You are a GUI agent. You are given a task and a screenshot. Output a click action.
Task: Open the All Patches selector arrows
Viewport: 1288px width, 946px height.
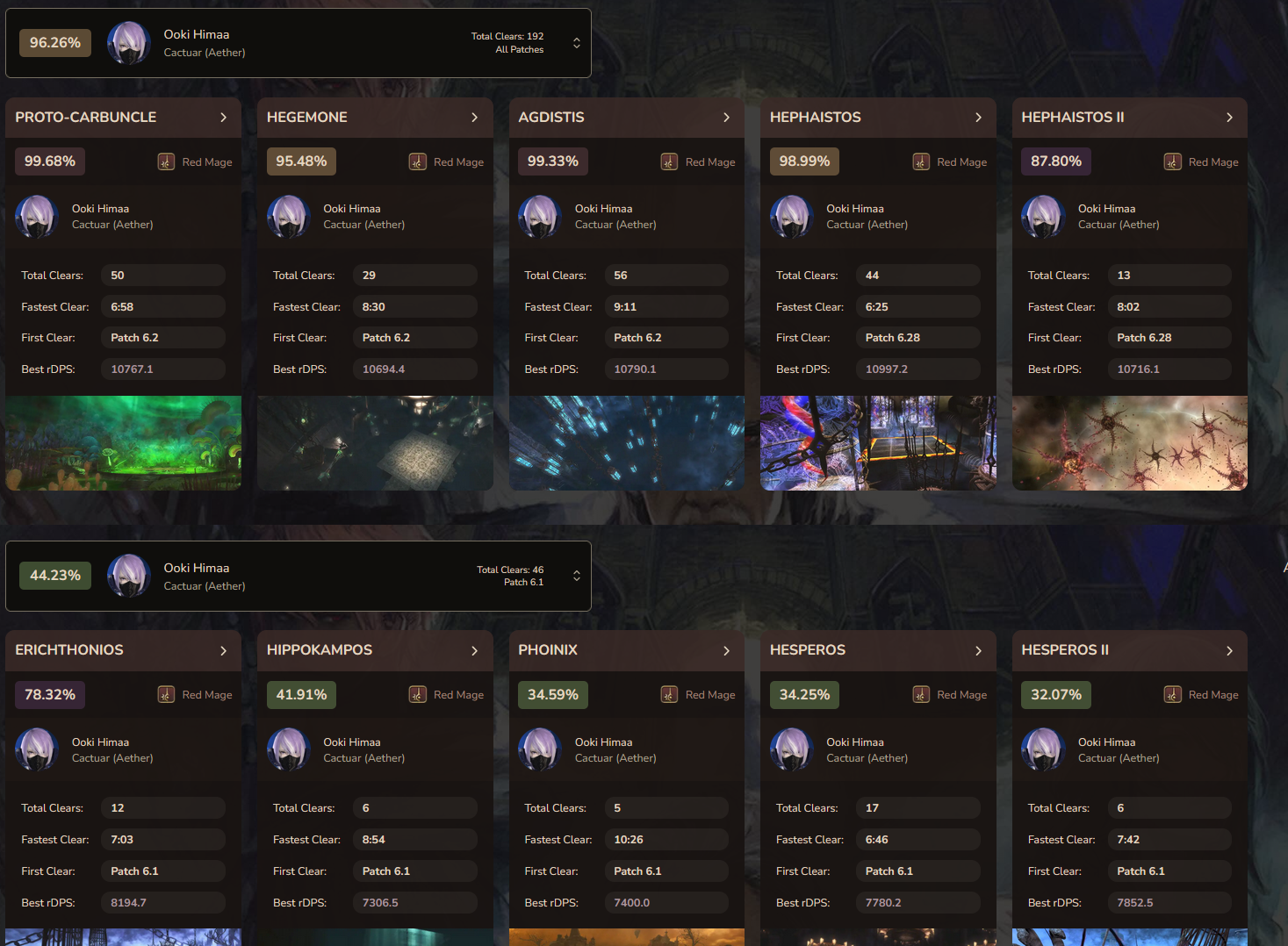[577, 43]
